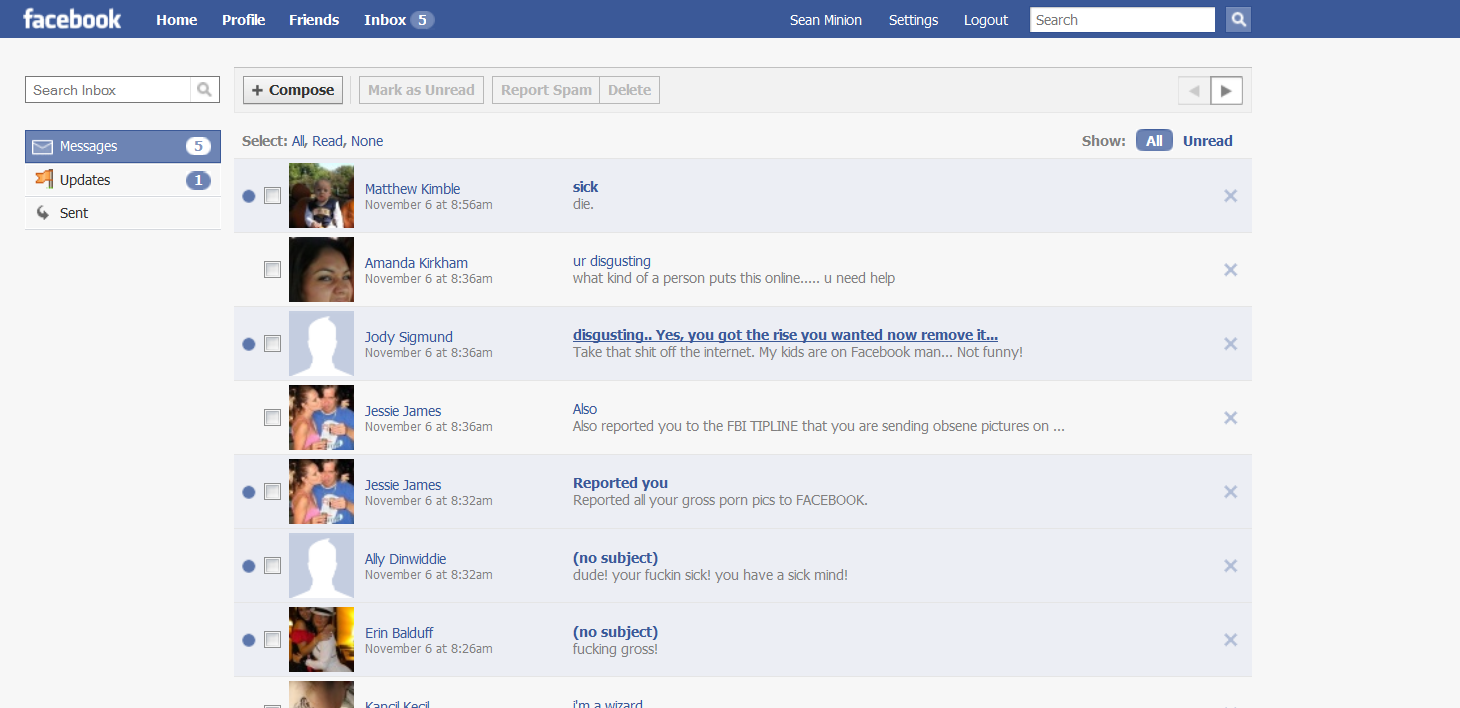Screen dimensions: 1460x708
Task: Delete Ally Dinwiddie message with X
Action: pos(1231,566)
